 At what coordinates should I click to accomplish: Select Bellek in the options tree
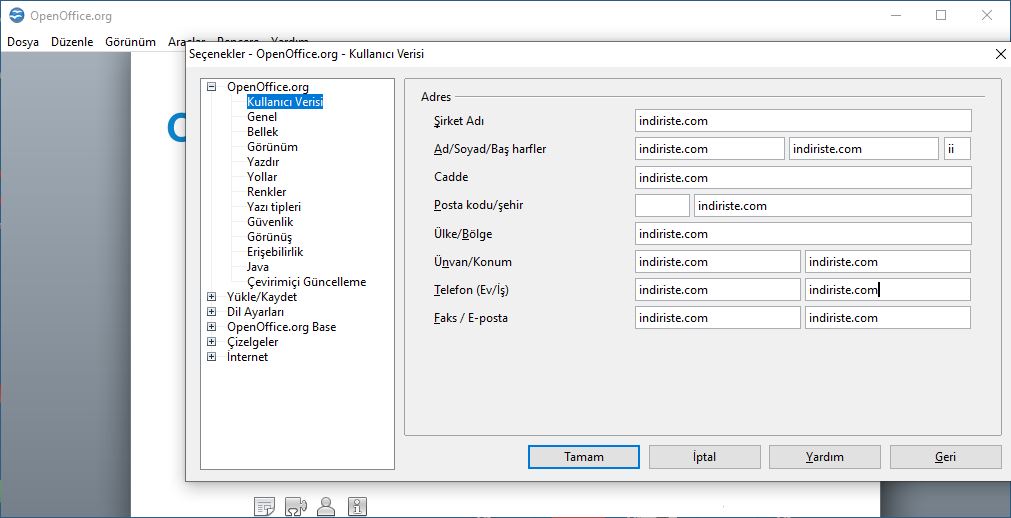[262, 132]
